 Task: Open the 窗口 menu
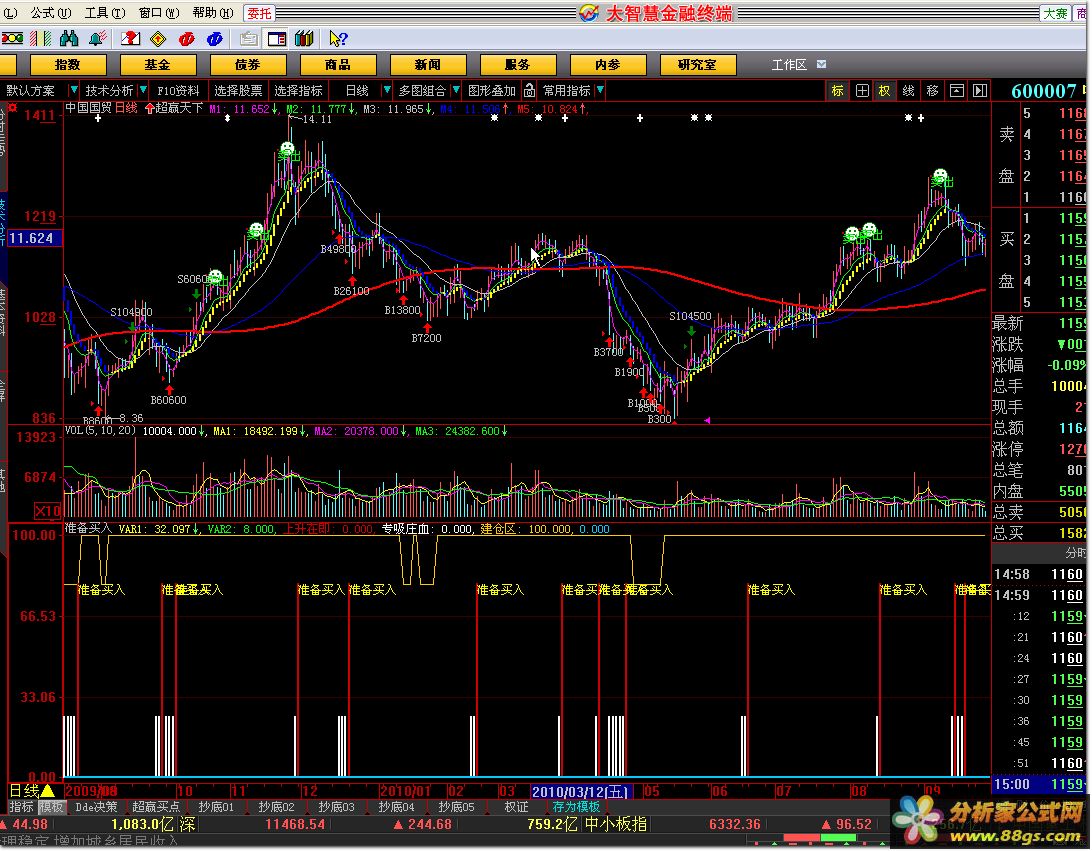(x=159, y=13)
